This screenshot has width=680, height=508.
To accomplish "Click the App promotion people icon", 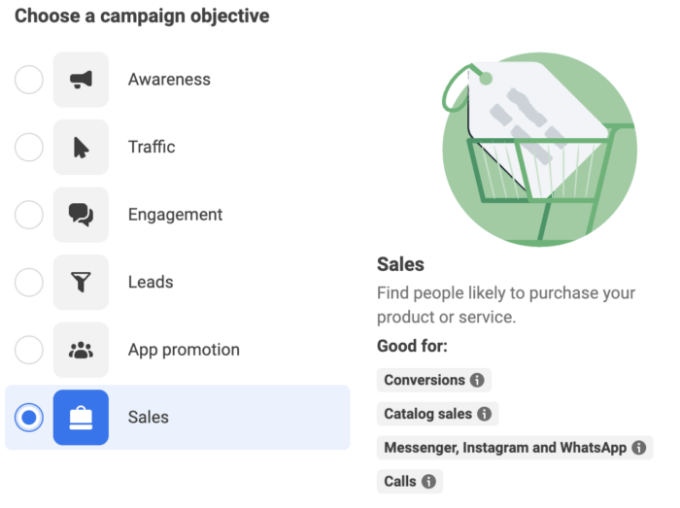I will pyautogui.click(x=81, y=350).
